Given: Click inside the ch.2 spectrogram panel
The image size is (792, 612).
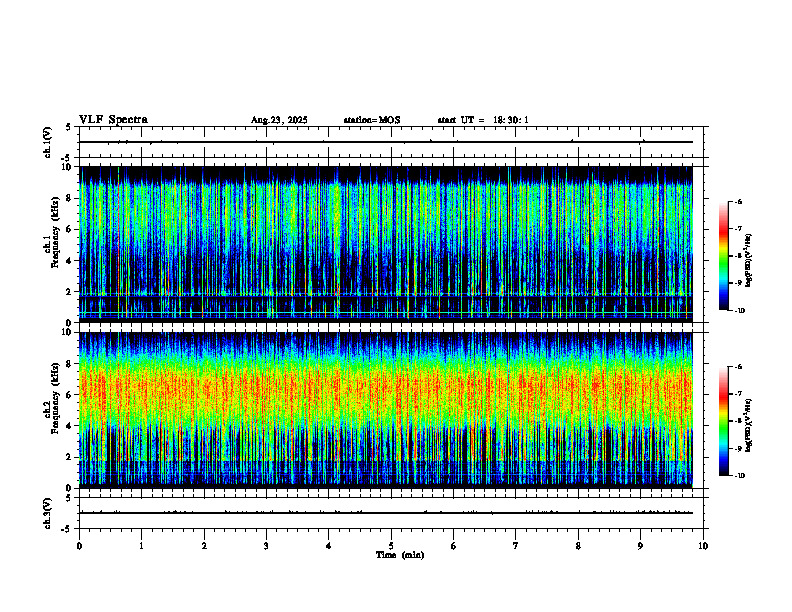Looking at the screenshot, I should [386, 410].
